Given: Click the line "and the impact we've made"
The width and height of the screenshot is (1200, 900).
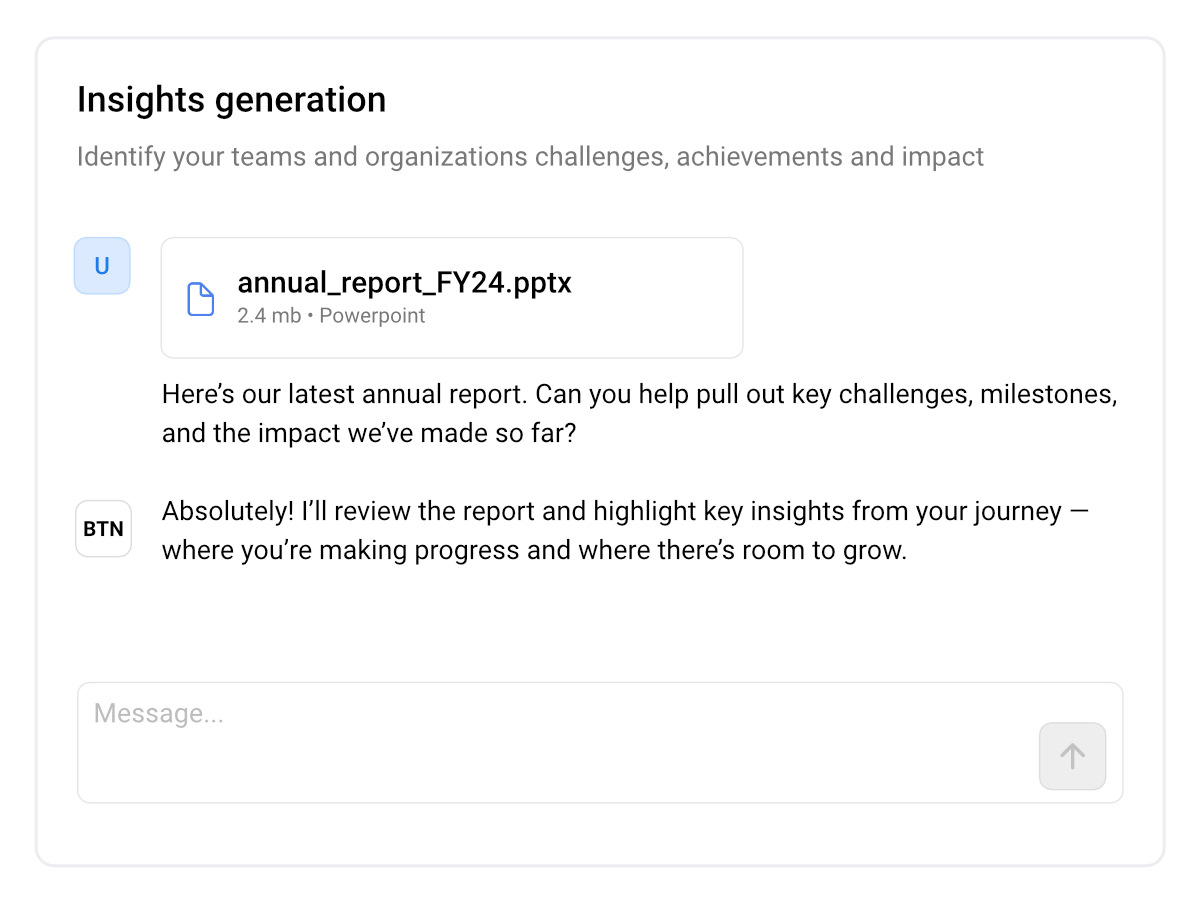Looking at the screenshot, I should (x=368, y=435).
